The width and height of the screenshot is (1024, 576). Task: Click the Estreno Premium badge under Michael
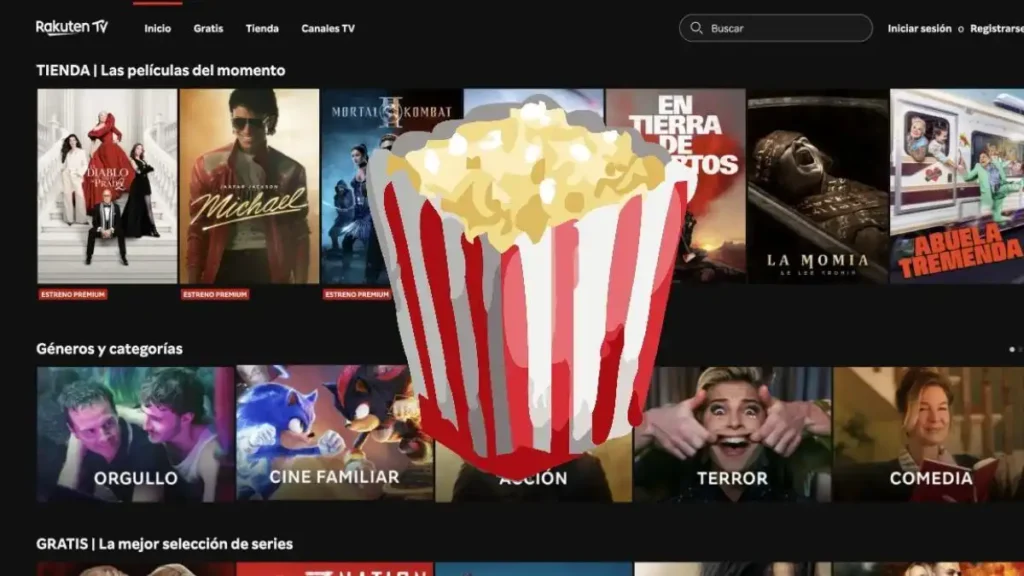click(x=215, y=295)
